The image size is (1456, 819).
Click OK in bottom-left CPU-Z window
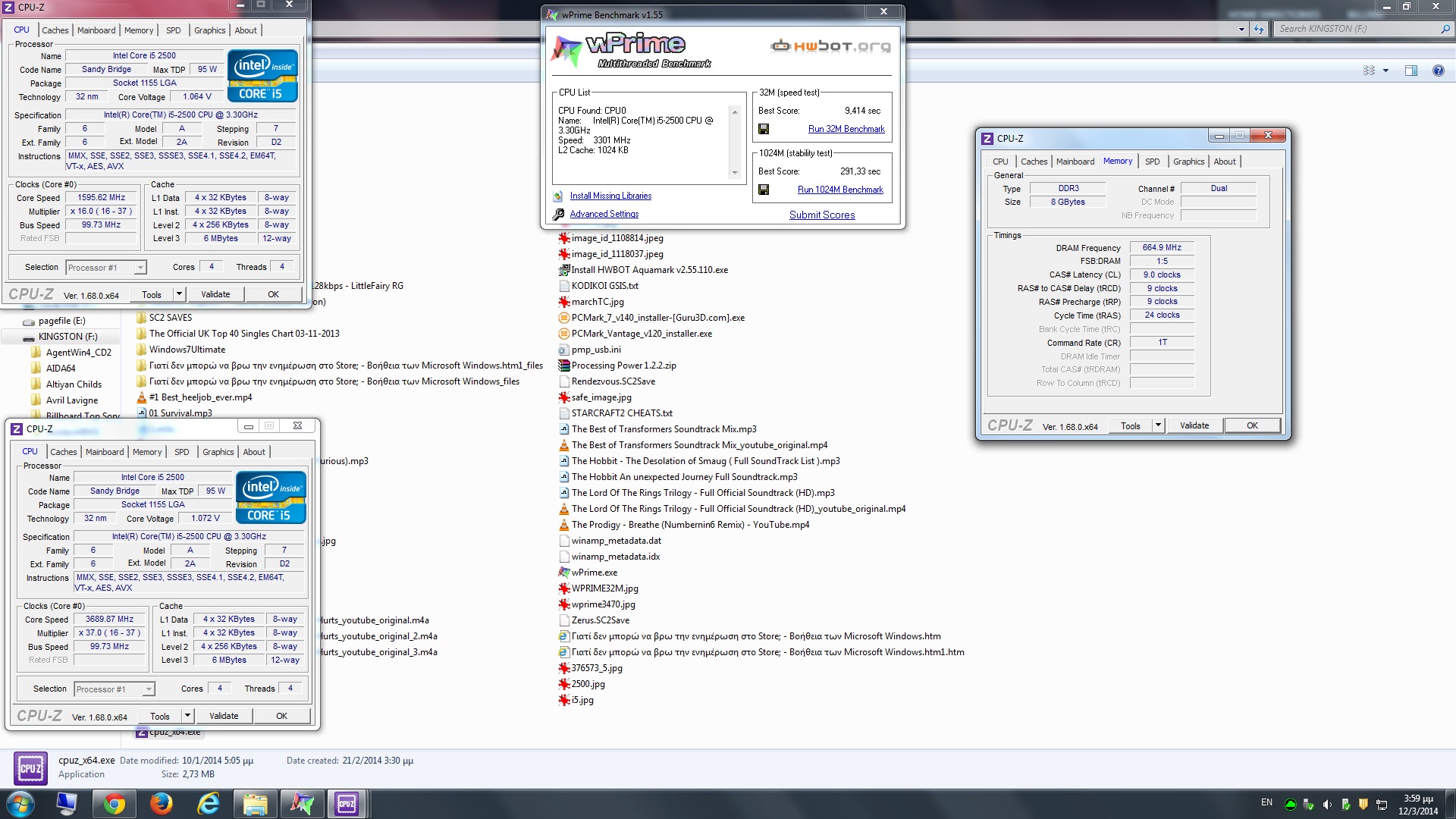(281, 716)
